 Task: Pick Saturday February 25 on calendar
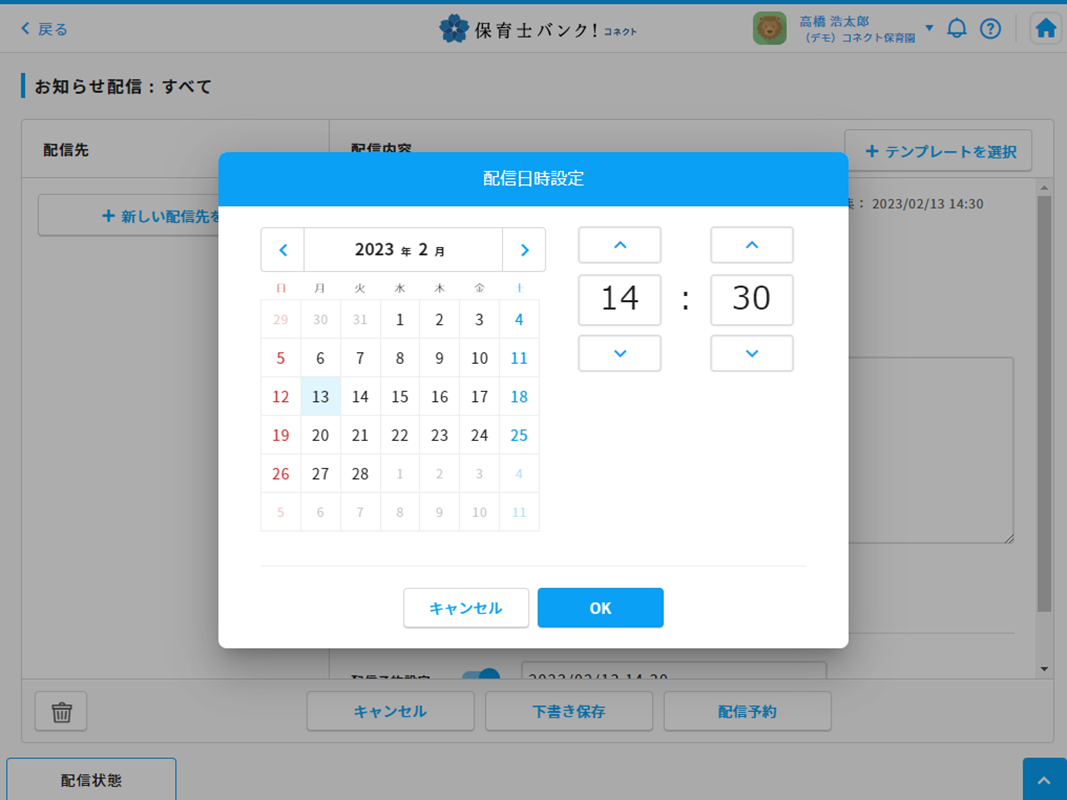pyautogui.click(x=519, y=436)
